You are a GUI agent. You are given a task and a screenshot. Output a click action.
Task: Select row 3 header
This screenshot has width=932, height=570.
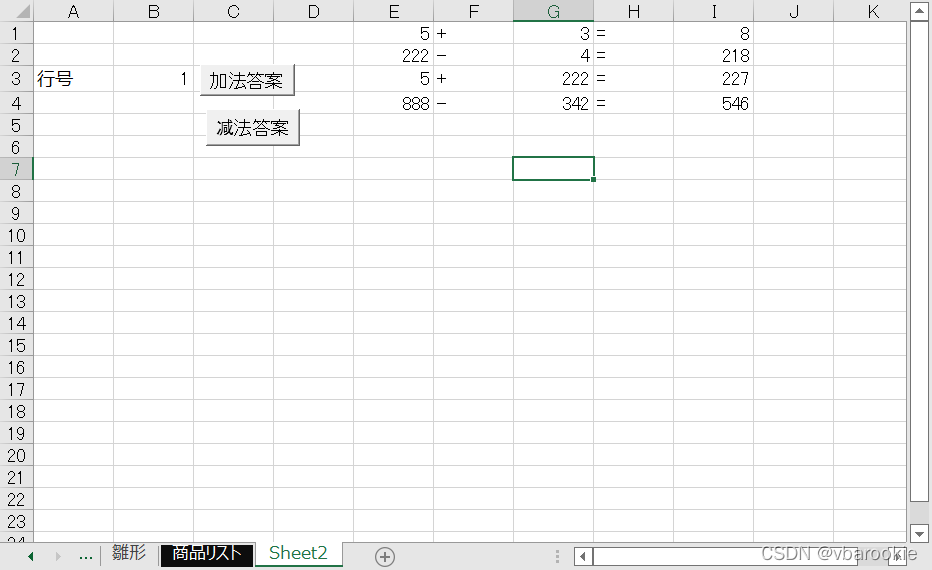(x=16, y=78)
